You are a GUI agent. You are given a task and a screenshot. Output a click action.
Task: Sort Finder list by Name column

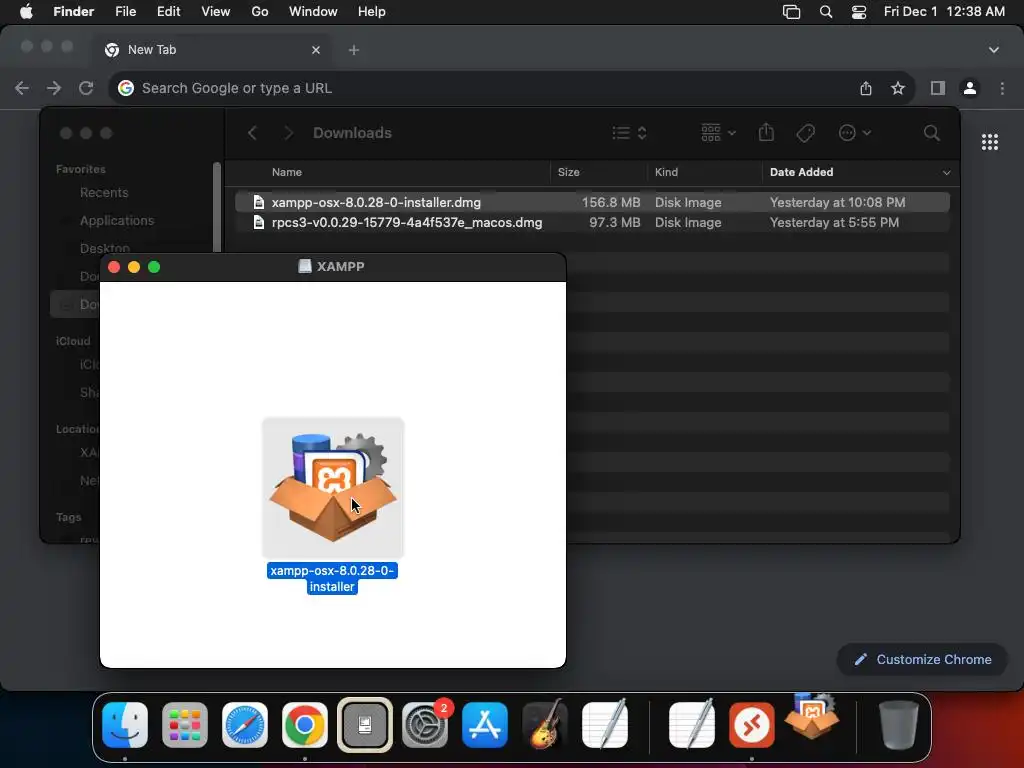287,172
